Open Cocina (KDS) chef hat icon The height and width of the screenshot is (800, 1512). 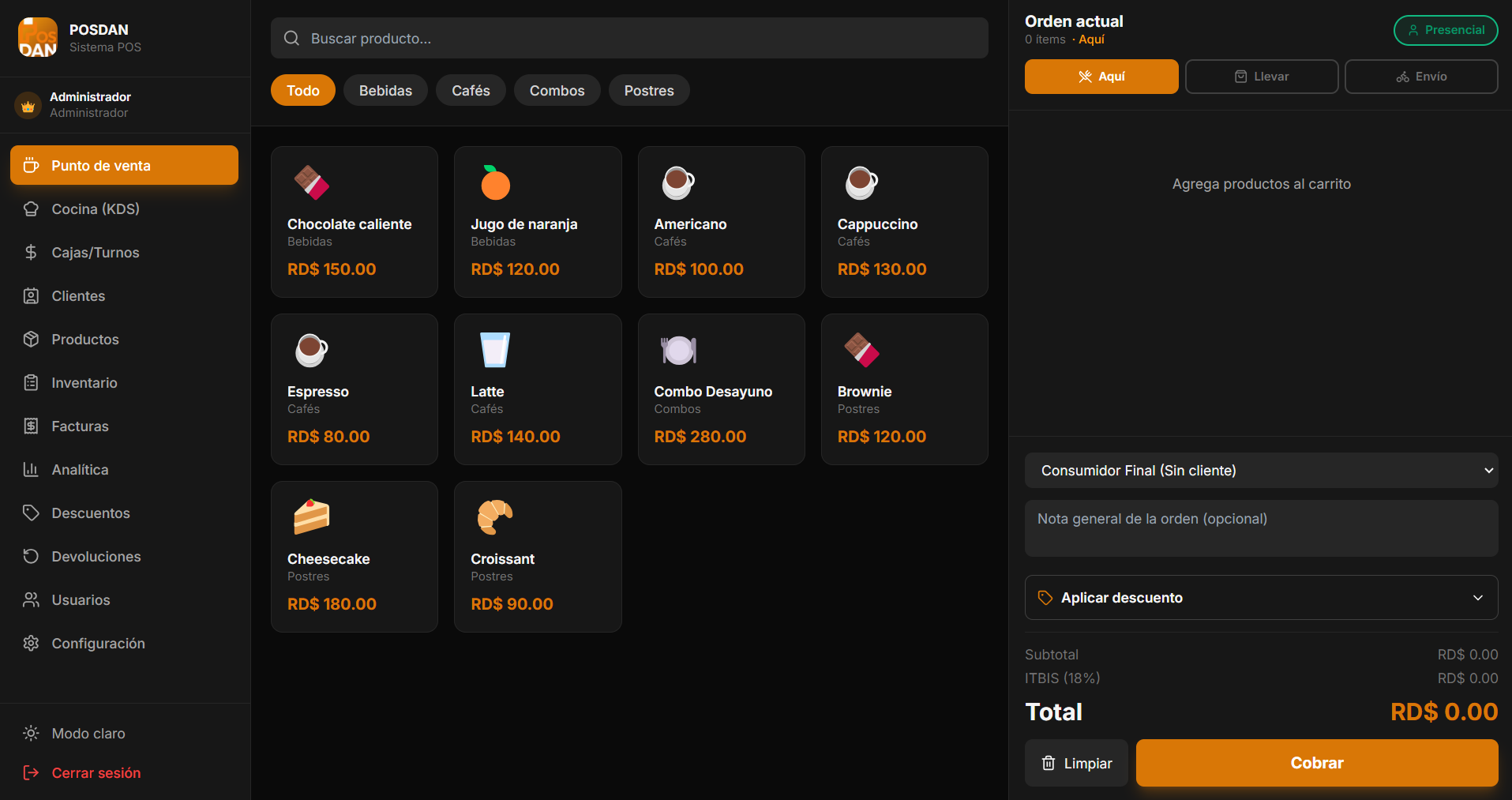click(x=31, y=209)
